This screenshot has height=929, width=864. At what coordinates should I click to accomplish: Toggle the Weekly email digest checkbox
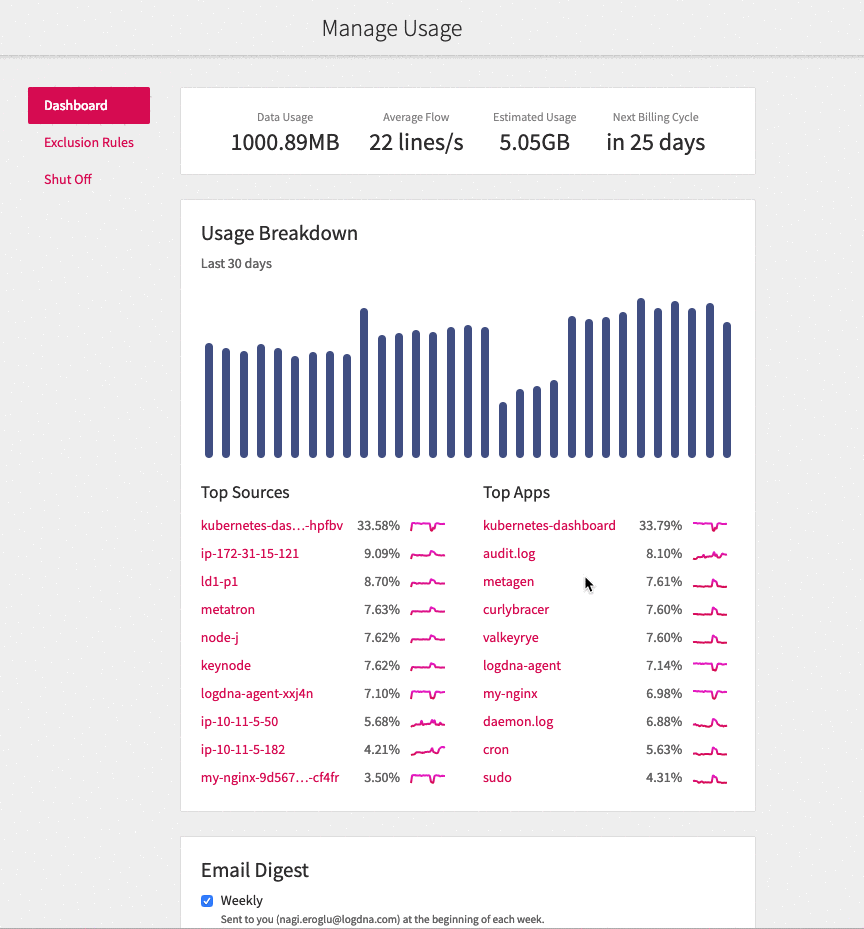[207, 901]
